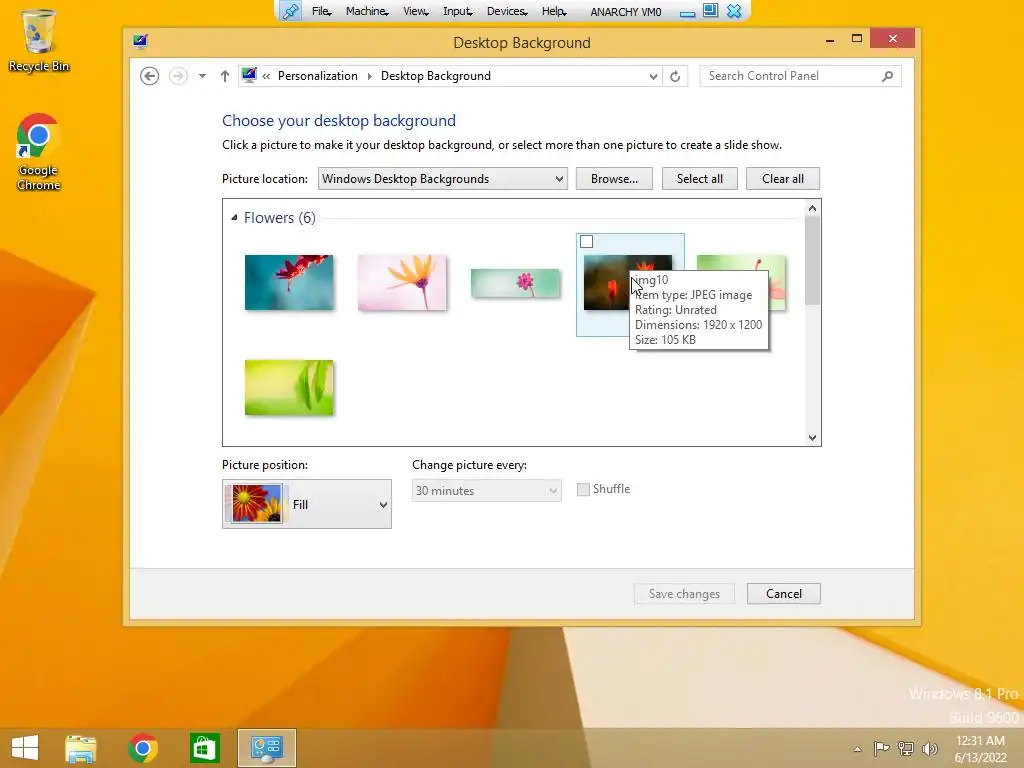1024x768 pixels.
Task: Select the dark img10 flower wallpaper
Action: 605,282
